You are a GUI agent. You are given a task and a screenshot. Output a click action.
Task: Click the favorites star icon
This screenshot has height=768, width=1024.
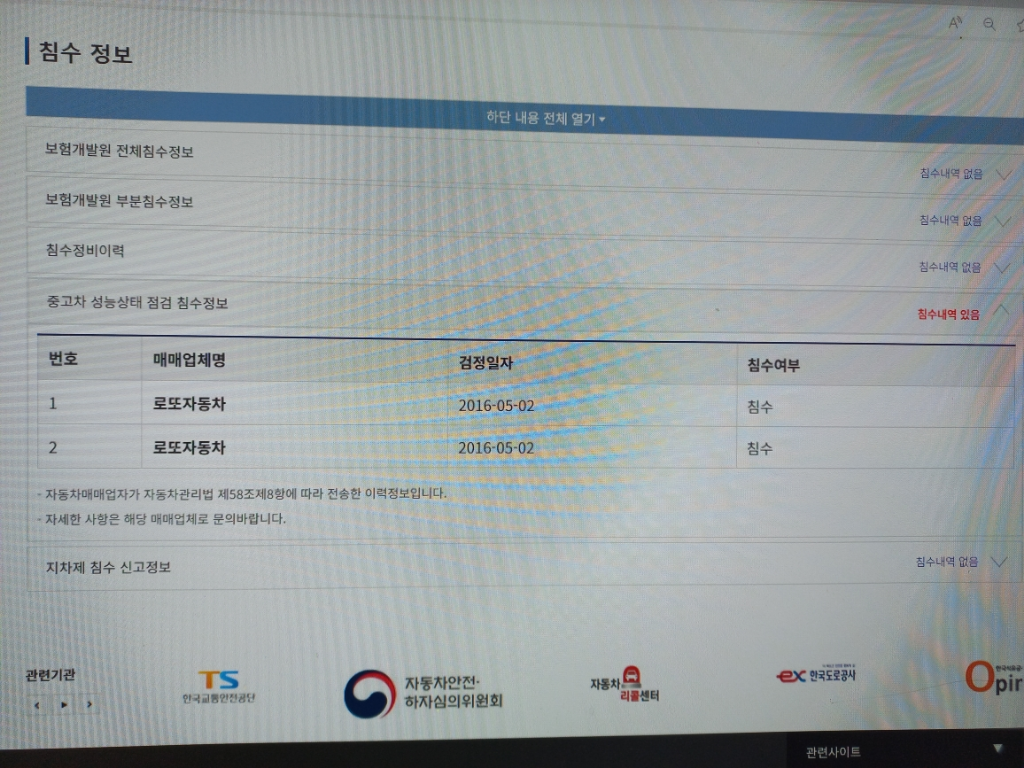tap(1018, 27)
